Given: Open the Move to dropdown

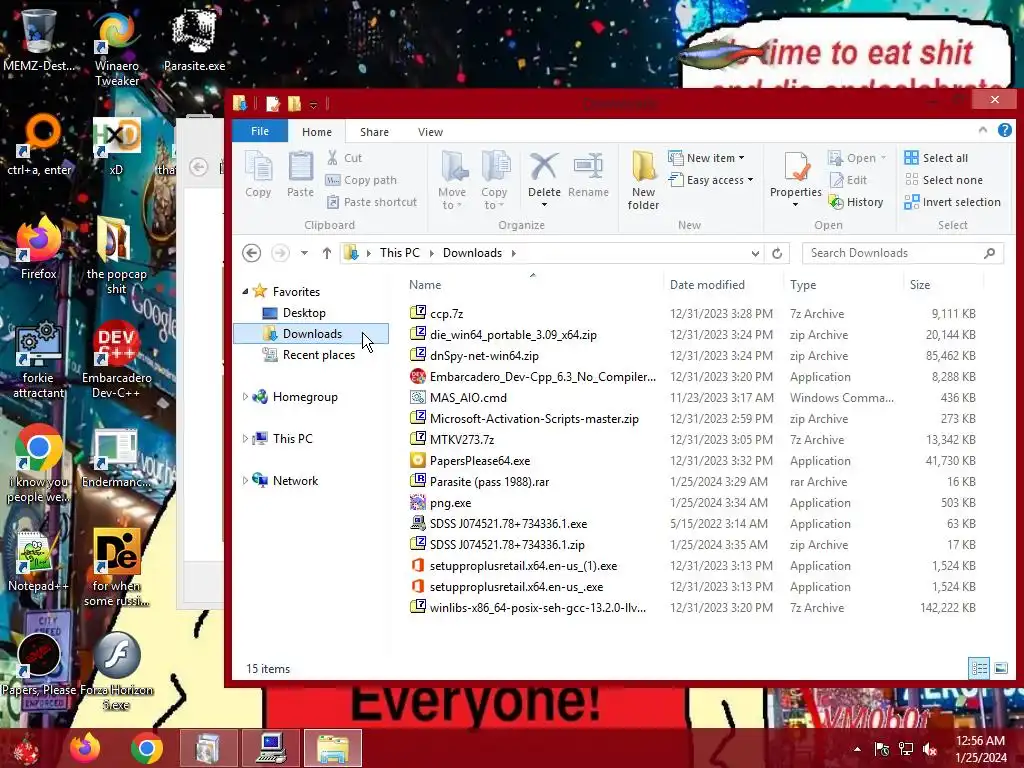Looking at the screenshot, I should click(x=452, y=180).
